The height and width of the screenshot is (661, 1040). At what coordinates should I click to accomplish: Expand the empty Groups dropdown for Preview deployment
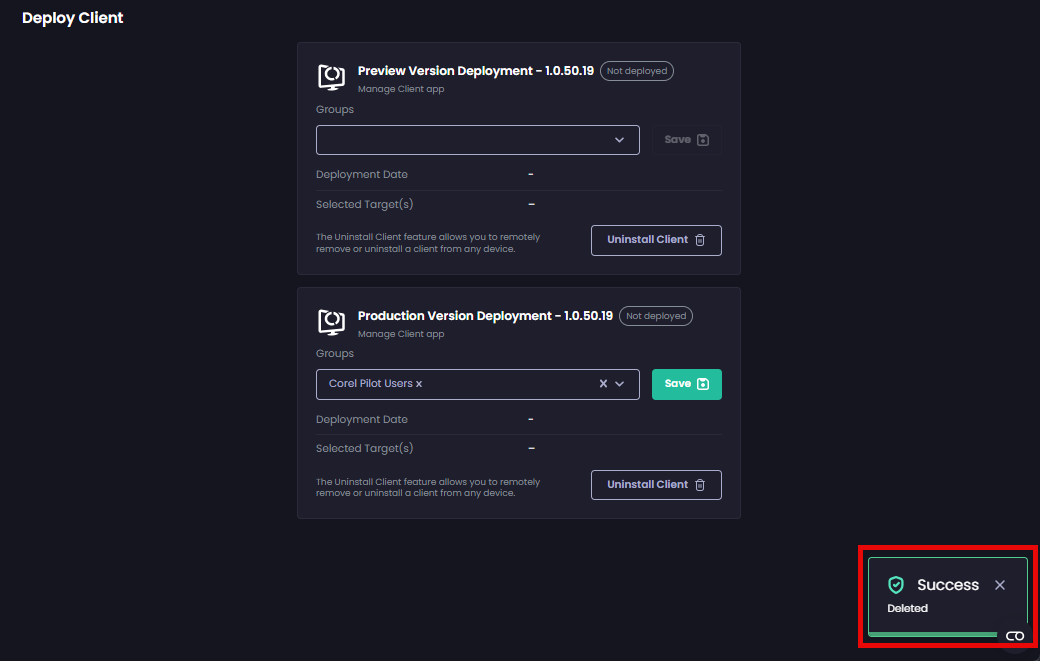coord(621,139)
